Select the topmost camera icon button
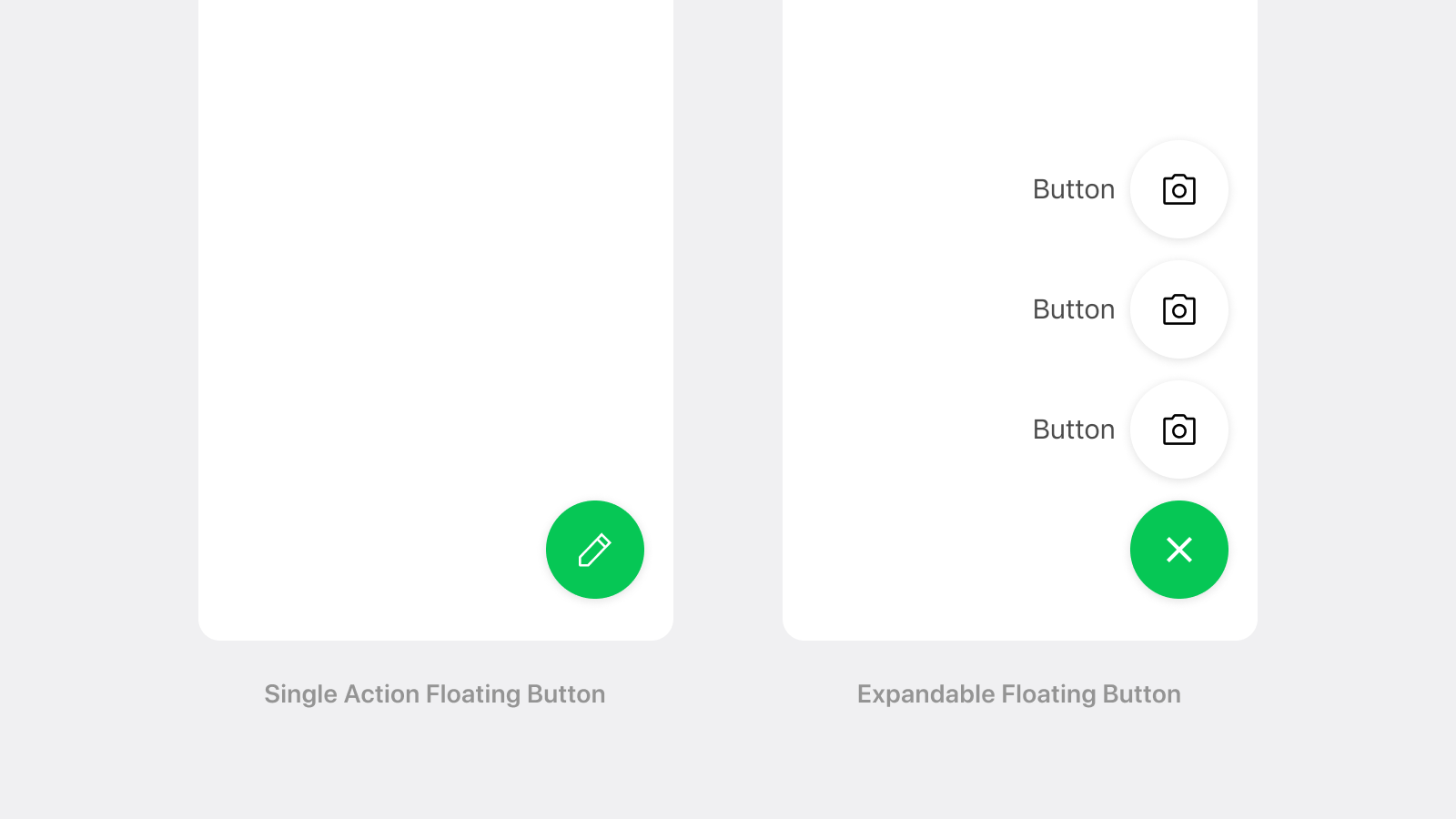This screenshot has height=819, width=1456. 1179,189
